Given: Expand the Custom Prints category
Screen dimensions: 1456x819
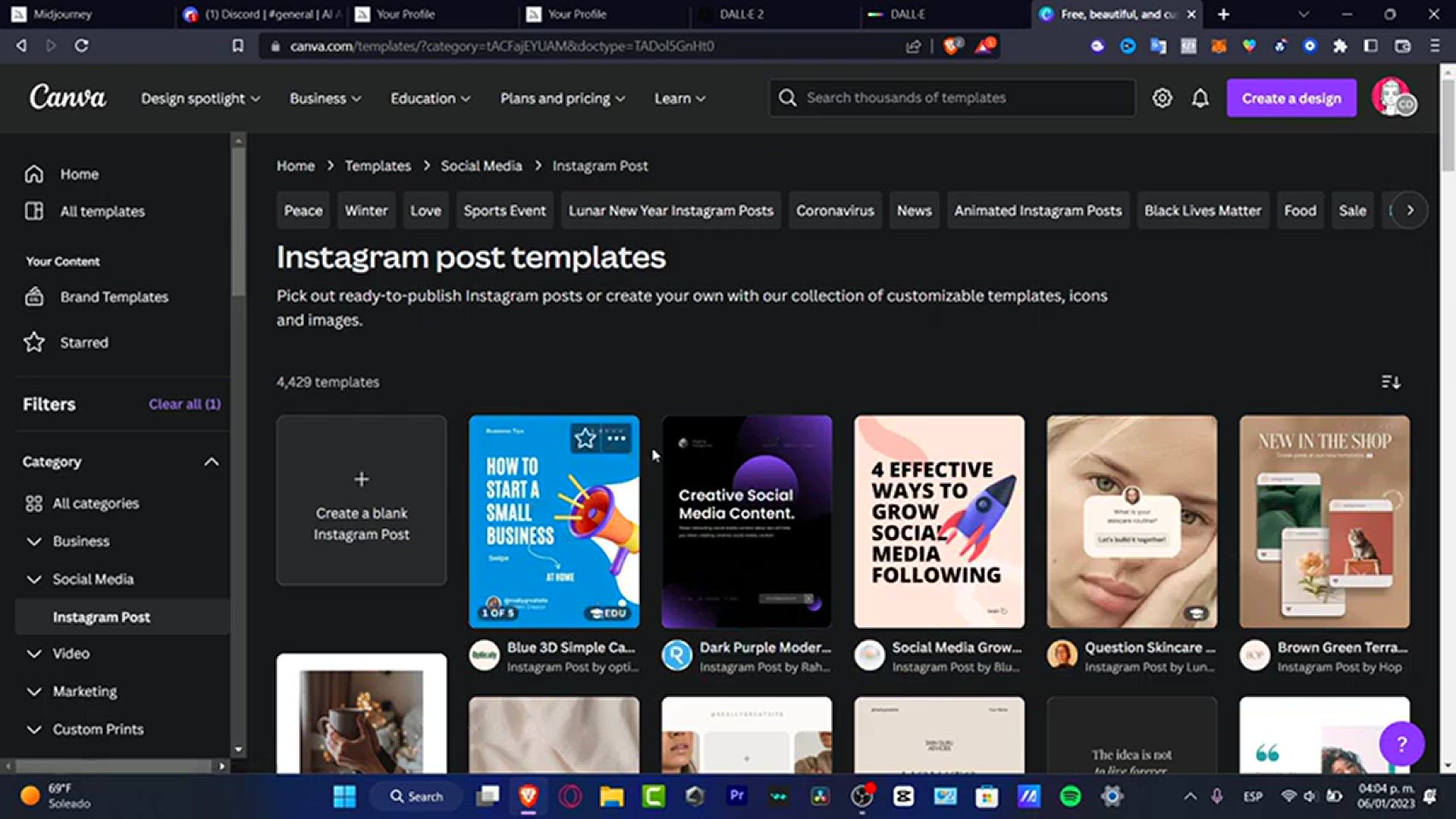Looking at the screenshot, I should point(34,730).
